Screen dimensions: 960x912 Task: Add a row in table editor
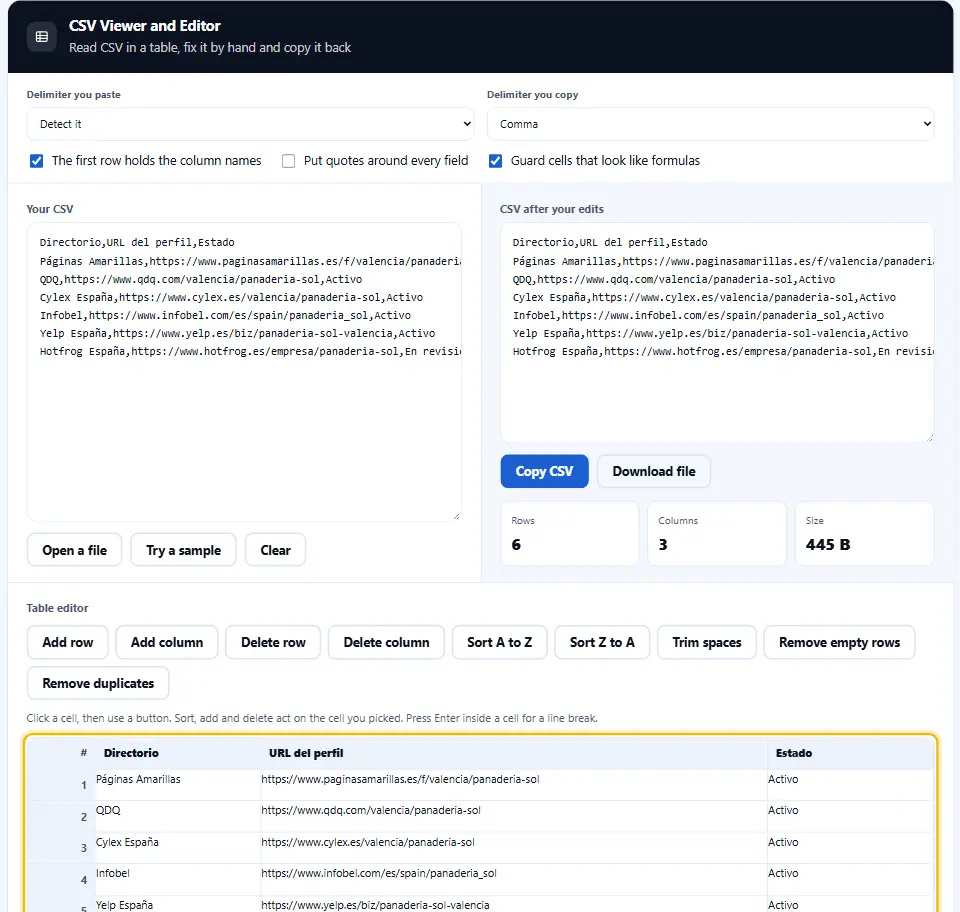pos(68,643)
